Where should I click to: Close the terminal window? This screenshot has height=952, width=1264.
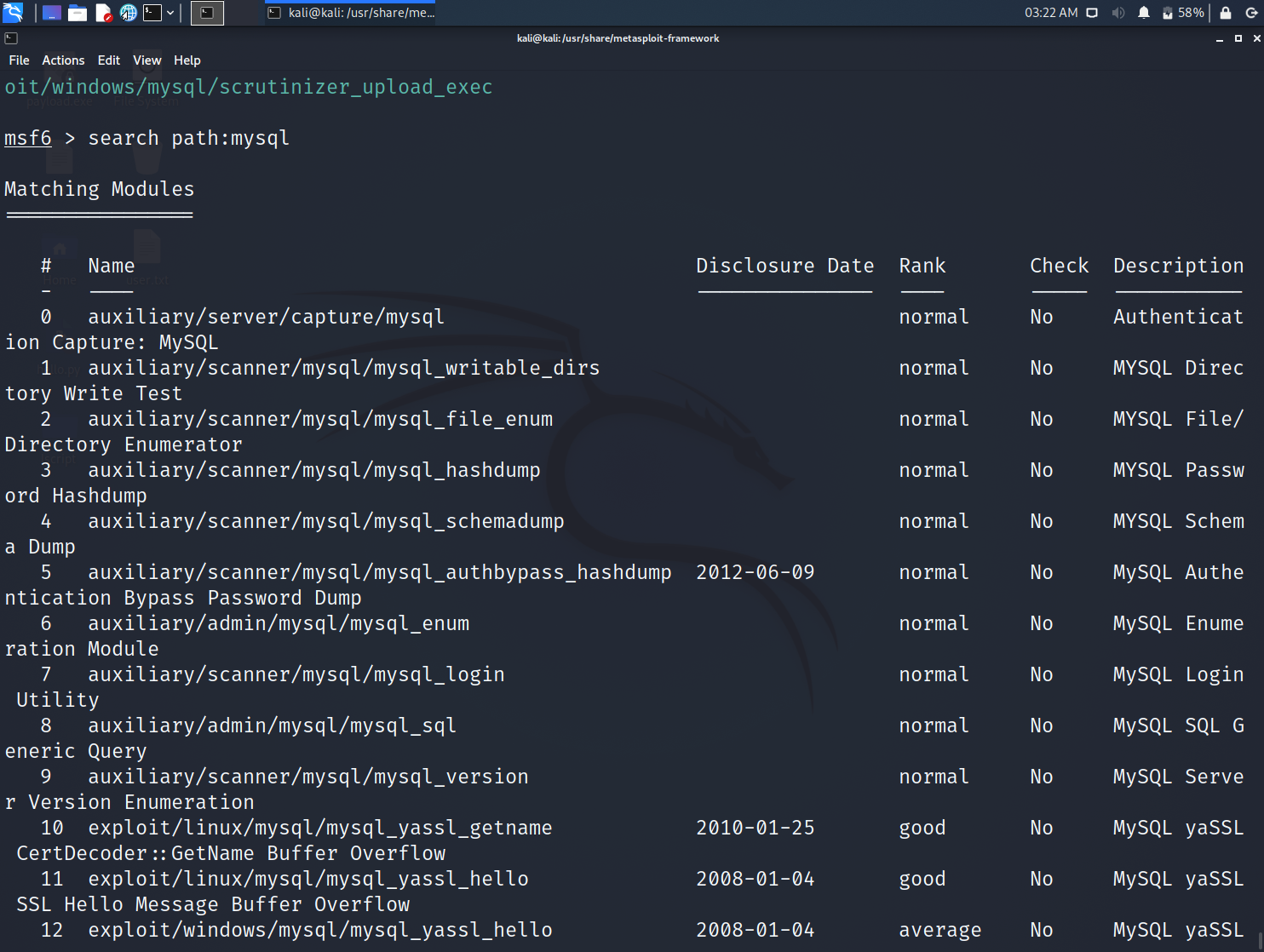pyautogui.click(x=1256, y=38)
